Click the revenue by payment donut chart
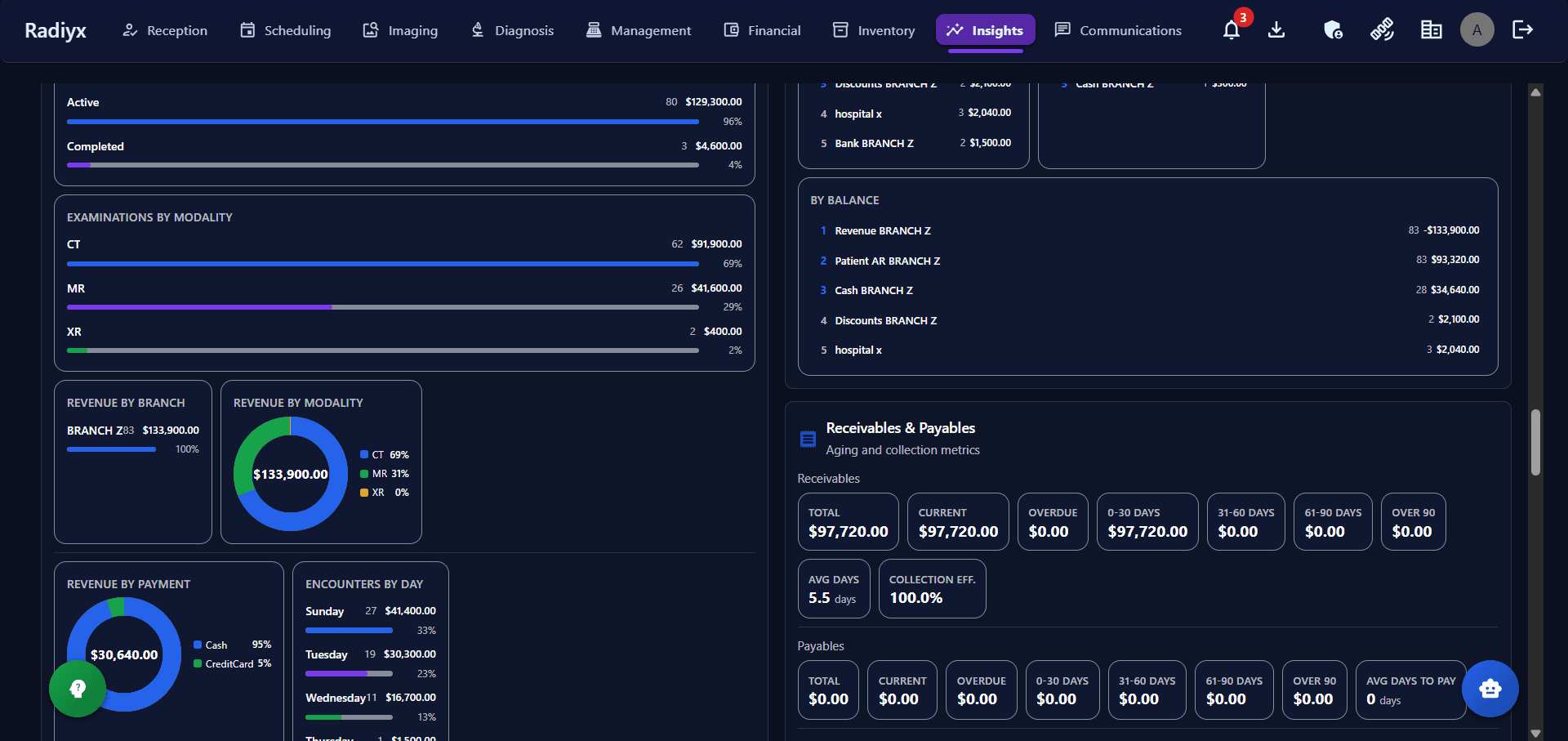The width and height of the screenshot is (1568, 741). pos(124,654)
